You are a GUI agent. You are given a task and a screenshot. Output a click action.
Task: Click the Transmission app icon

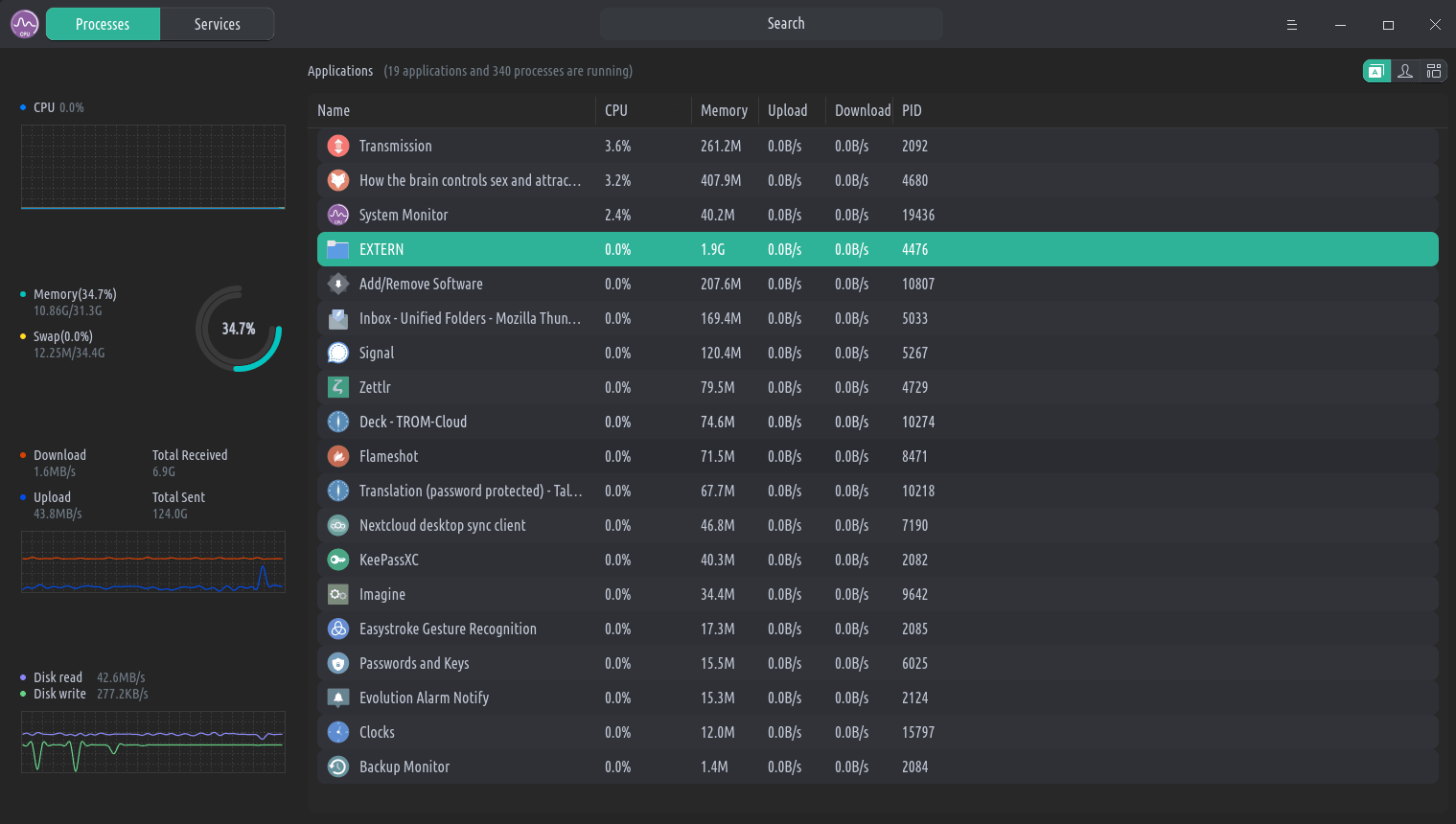337,146
